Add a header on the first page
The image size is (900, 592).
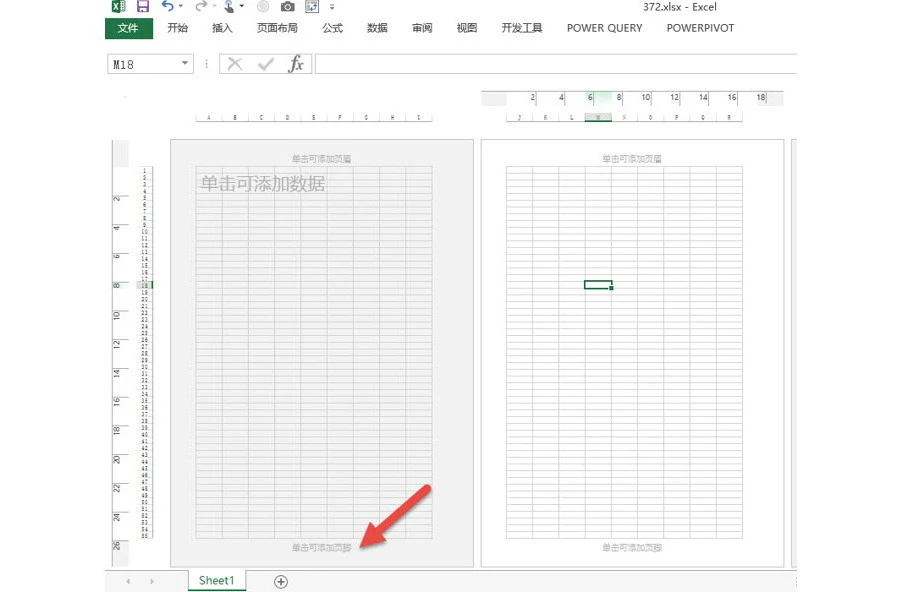click(x=321, y=158)
